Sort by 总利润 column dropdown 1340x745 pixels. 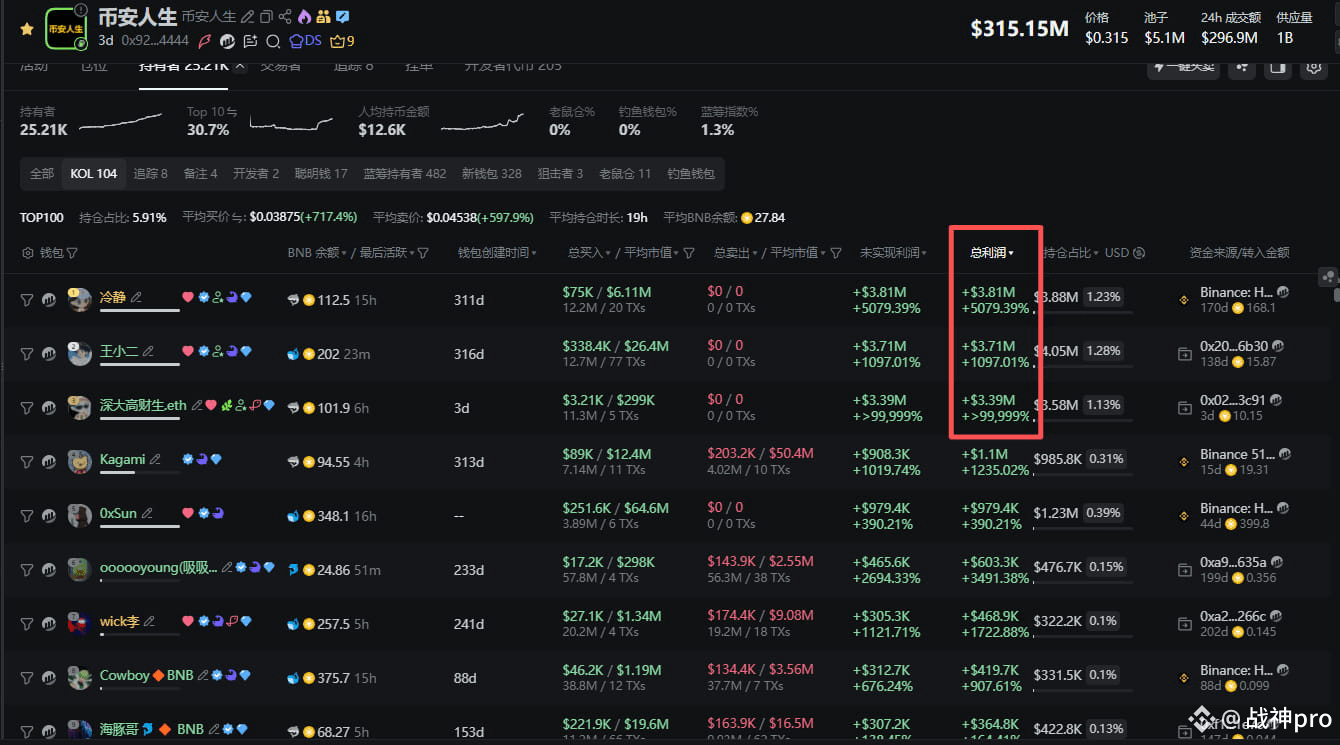[x=991, y=253]
